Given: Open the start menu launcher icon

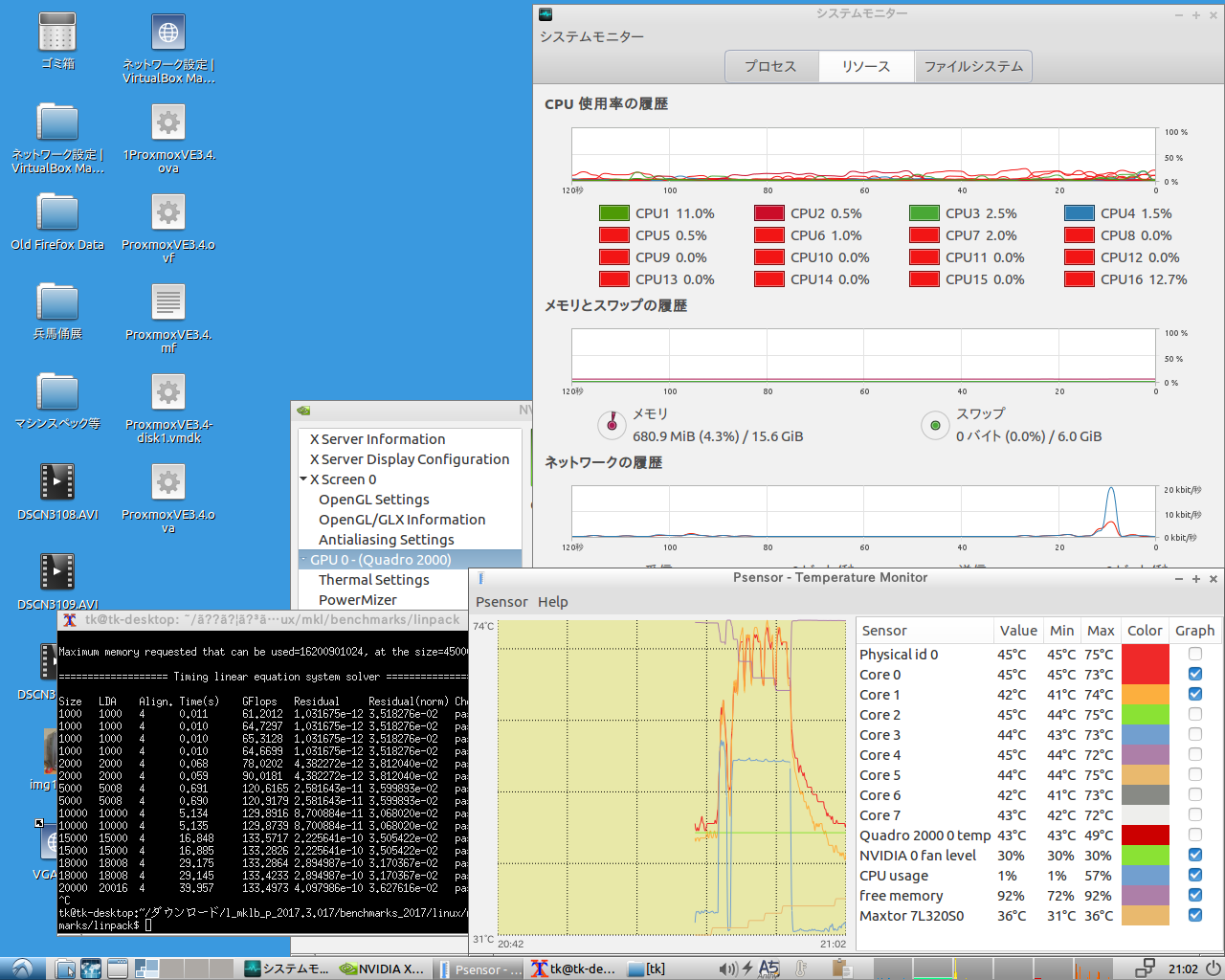Looking at the screenshot, I should tap(21, 969).
